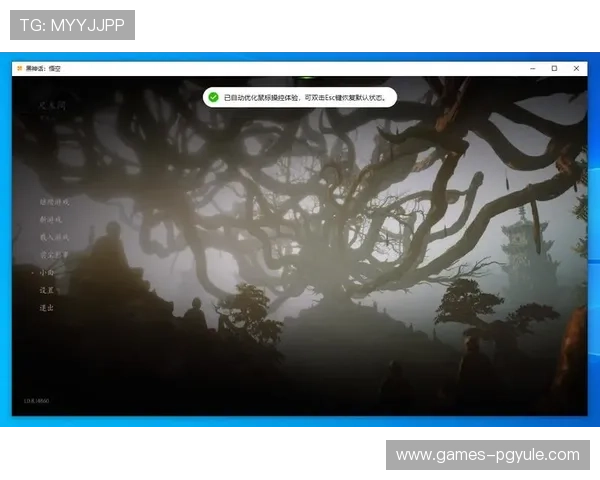600x480 pixels.
Task: Open the www.games-pgyule.com link
Action: click(487, 455)
